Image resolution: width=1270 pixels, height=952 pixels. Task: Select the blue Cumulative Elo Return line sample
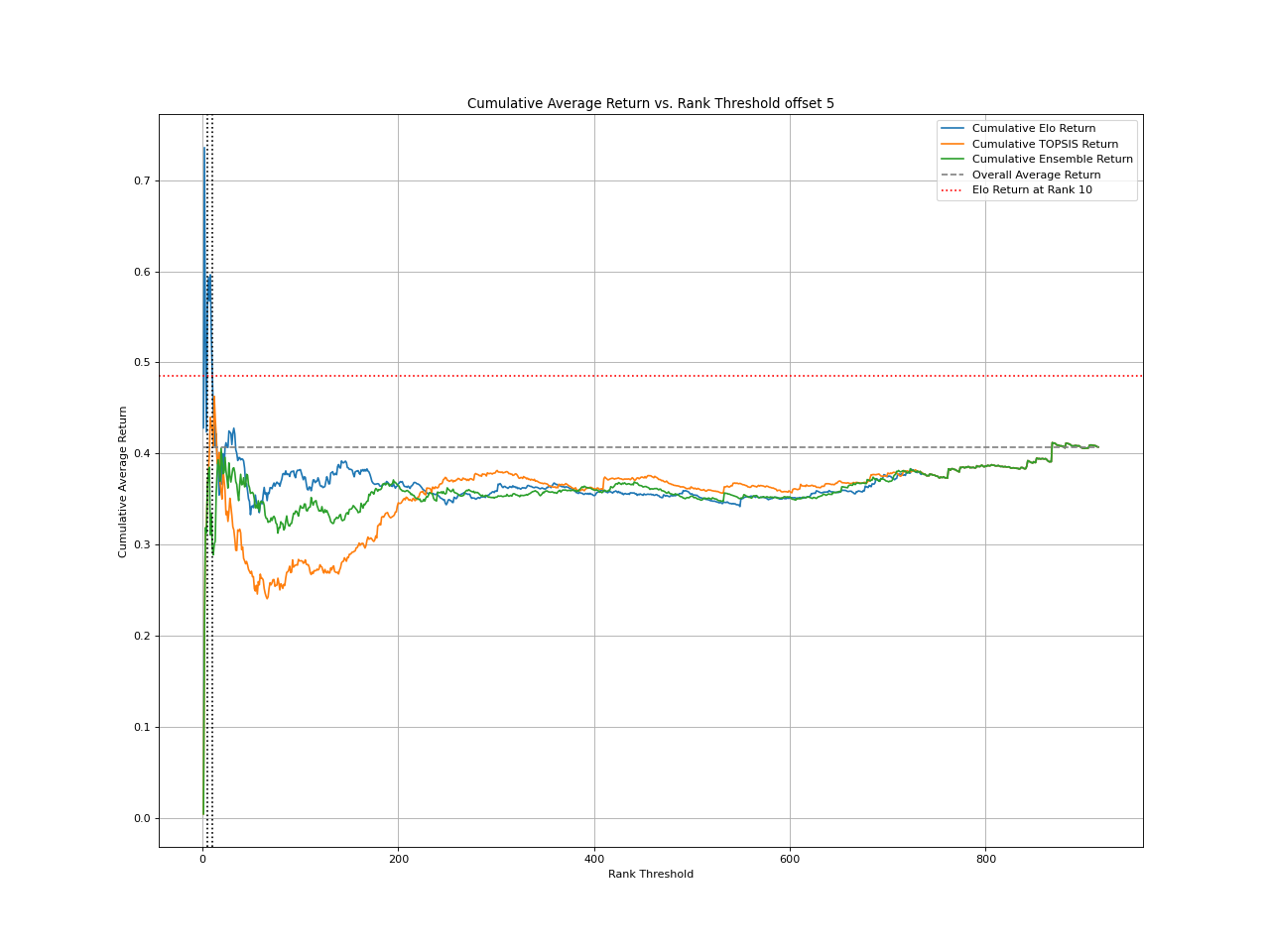[x=953, y=128]
